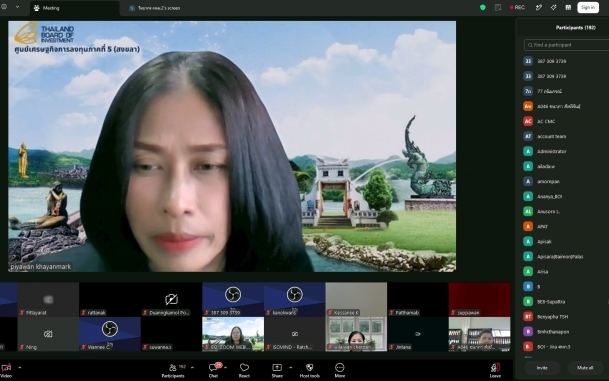Click the REC recording indicator
This screenshot has height=381, width=609.
pos(517,7)
